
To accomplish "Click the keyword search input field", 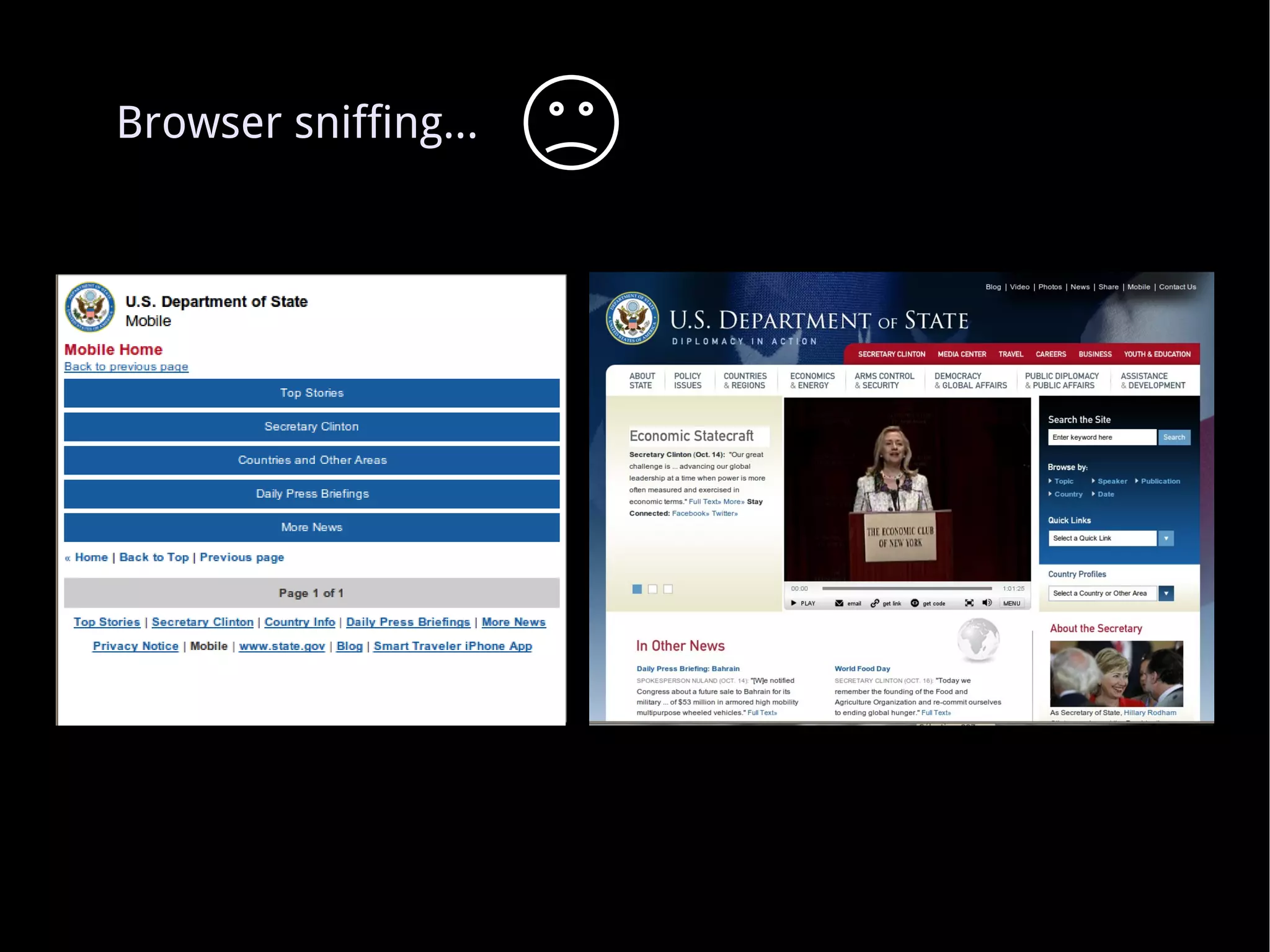I will tap(1103, 437).
